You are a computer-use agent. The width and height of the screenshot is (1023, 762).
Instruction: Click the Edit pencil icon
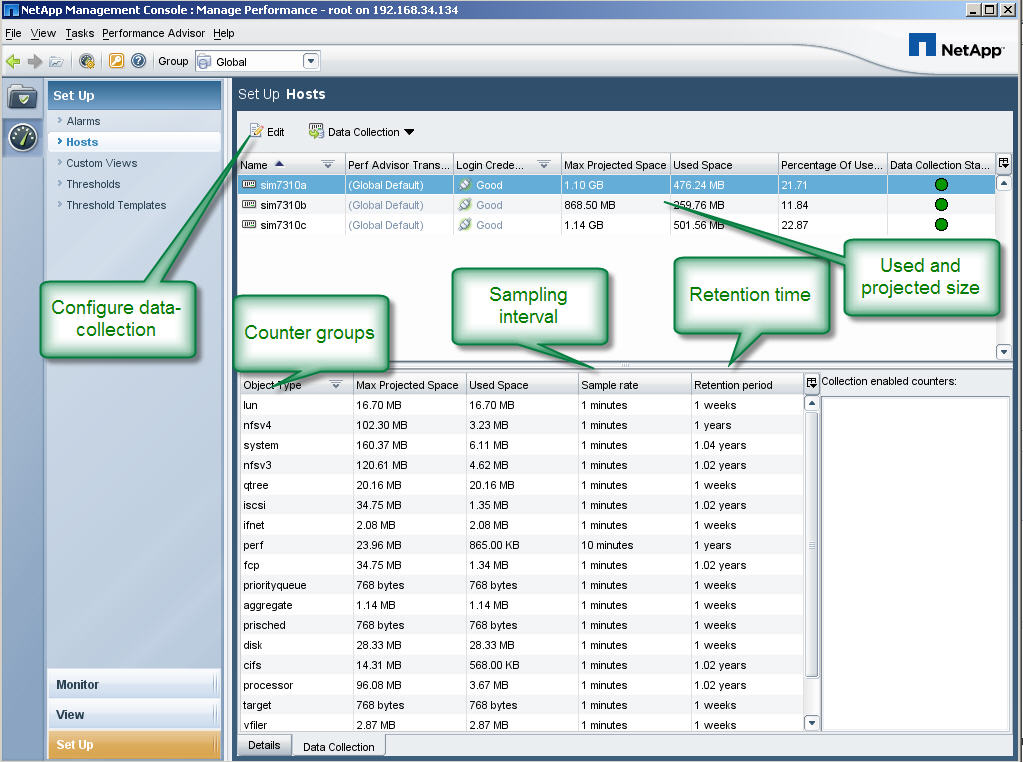[x=257, y=131]
